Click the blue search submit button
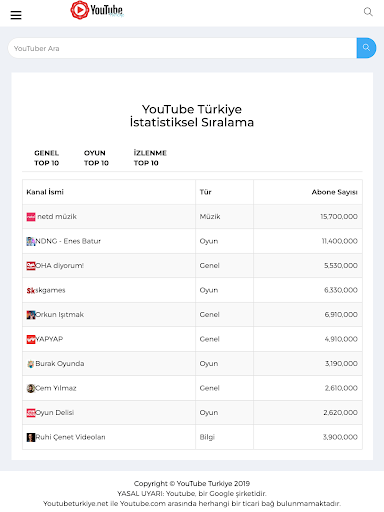This screenshot has height=512, width=384. point(366,48)
